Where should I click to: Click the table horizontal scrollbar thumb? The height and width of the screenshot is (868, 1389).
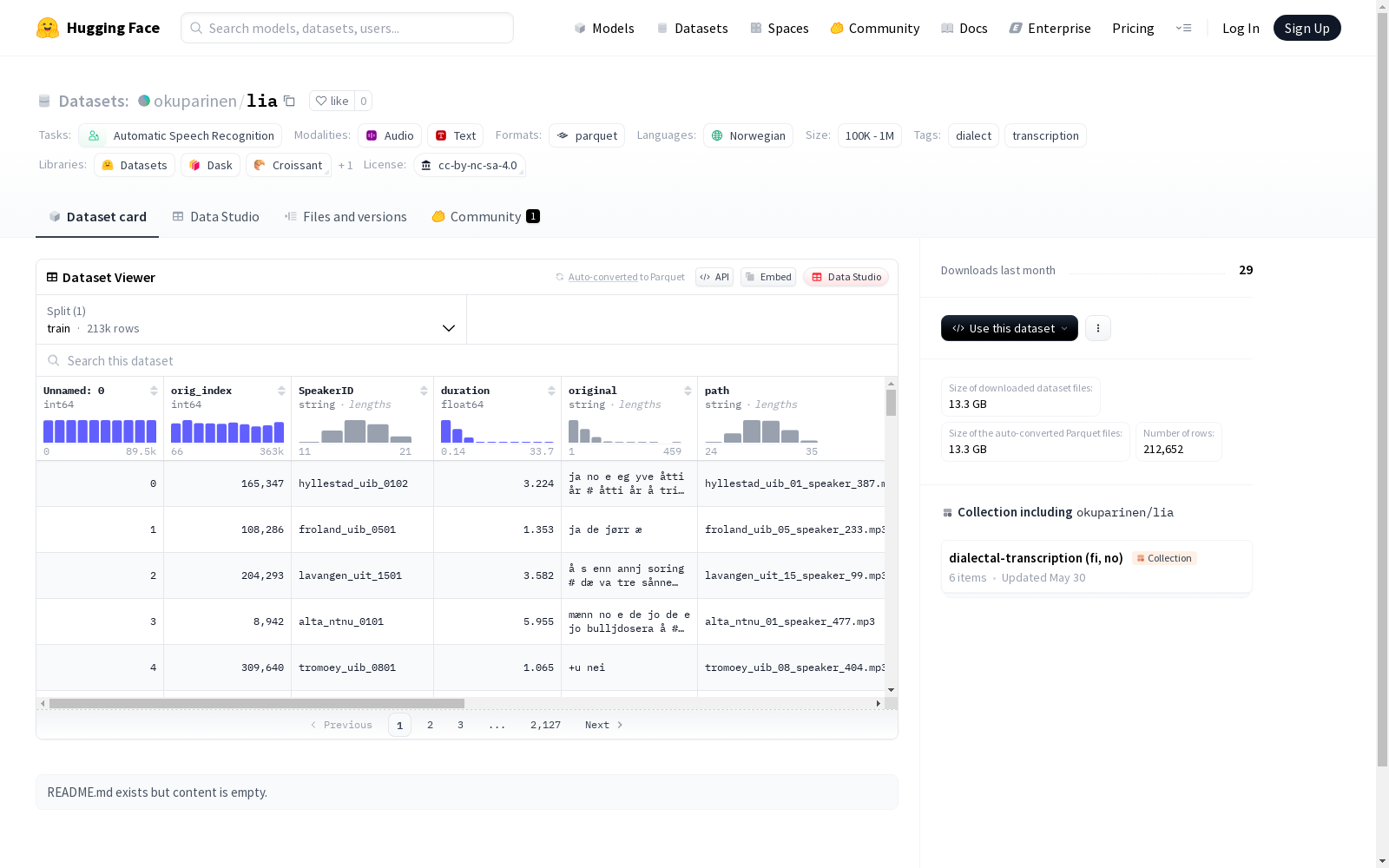pos(257,703)
